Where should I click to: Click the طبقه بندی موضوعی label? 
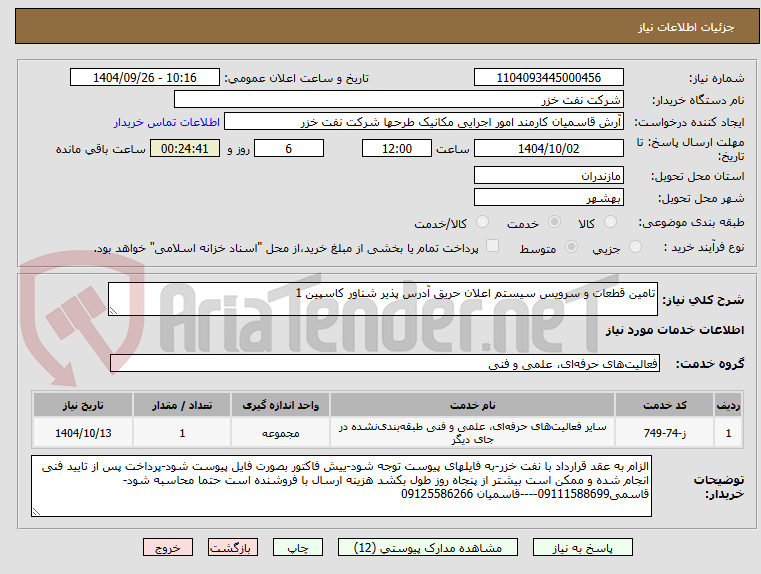[691, 222]
